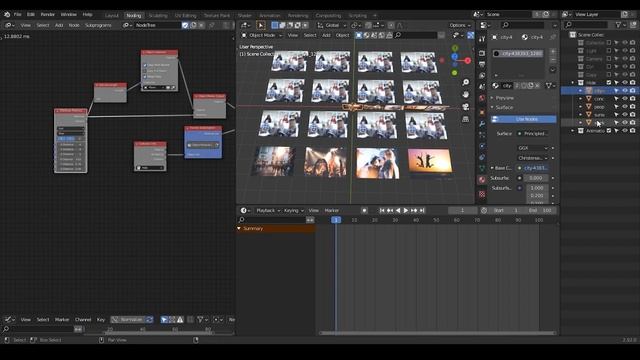The height and width of the screenshot is (360, 640).
Task: Toggle snapping magnet in the viewport header
Action: coord(369,25)
